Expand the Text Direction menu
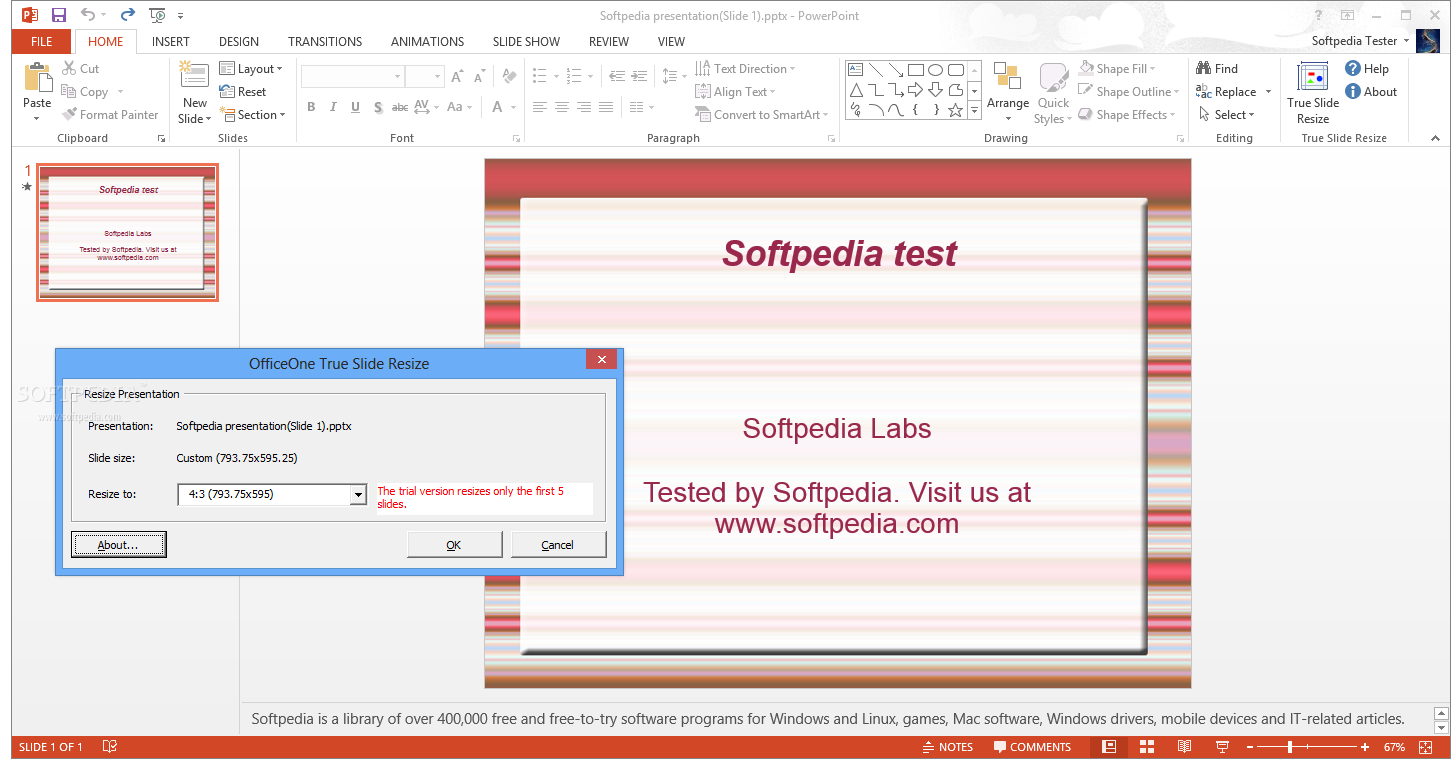Image resolution: width=1451 pixels, height=759 pixels. coord(746,68)
